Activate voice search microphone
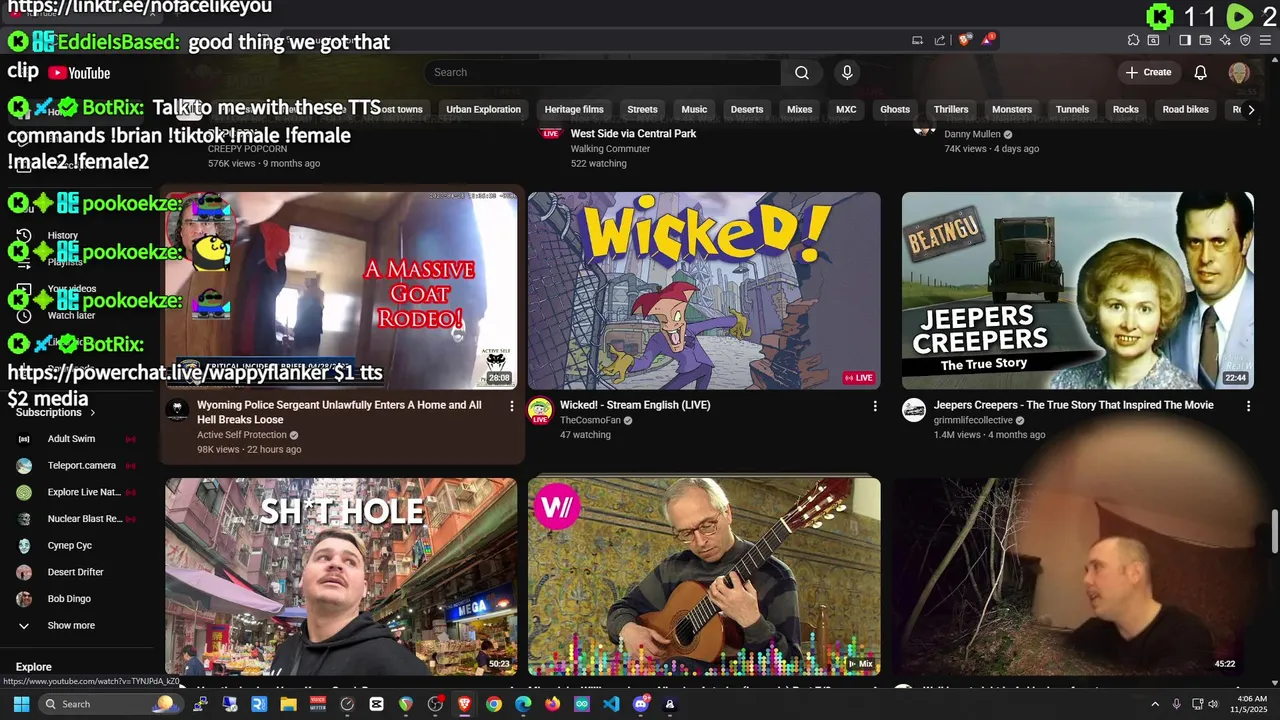 (847, 72)
